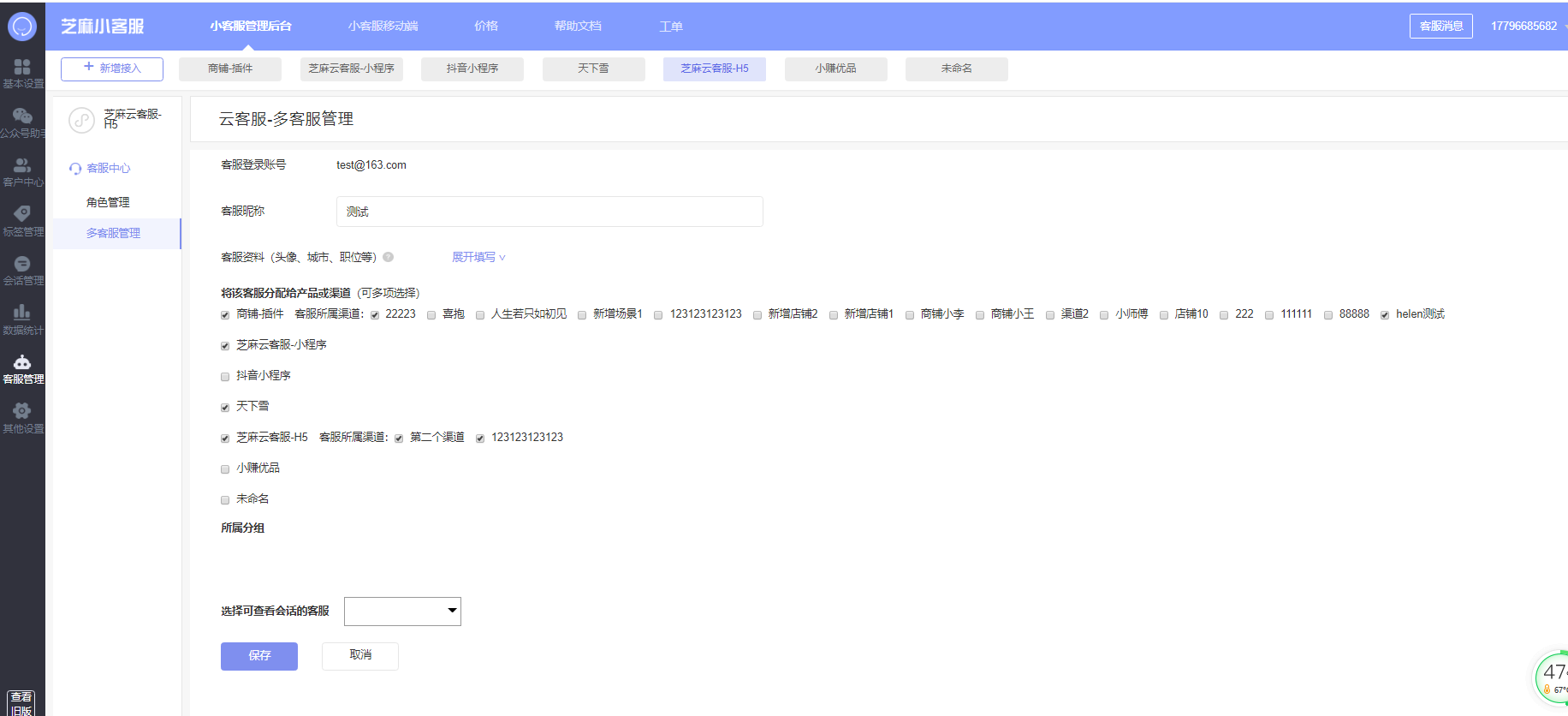The width and height of the screenshot is (1568, 716).
Task: Select the 抖音小程序 tab
Action: coord(472,69)
